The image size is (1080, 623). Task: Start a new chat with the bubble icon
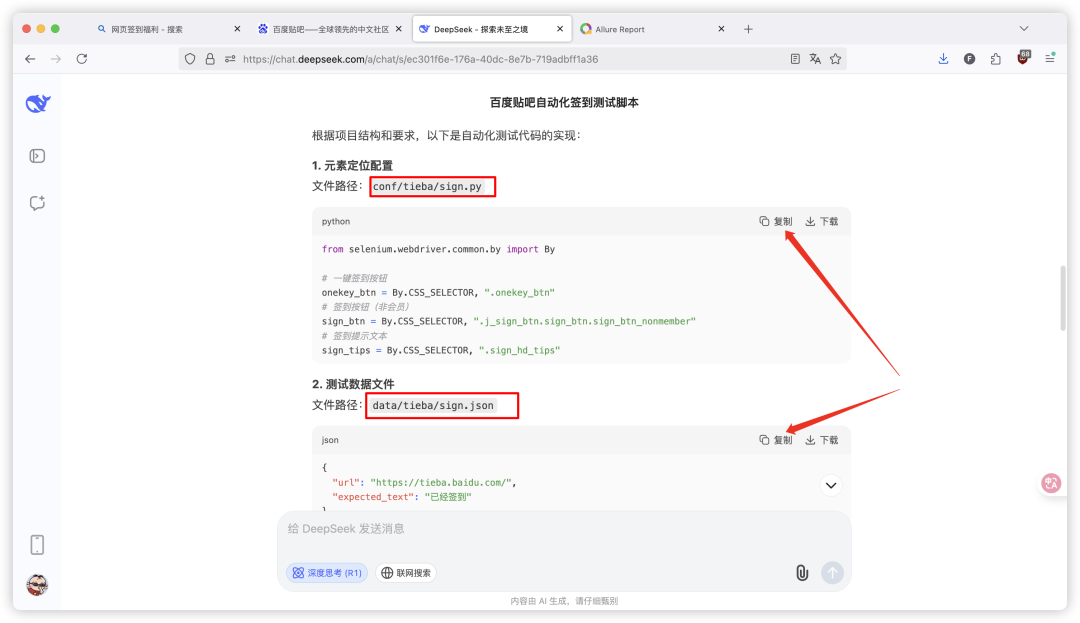[37, 203]
